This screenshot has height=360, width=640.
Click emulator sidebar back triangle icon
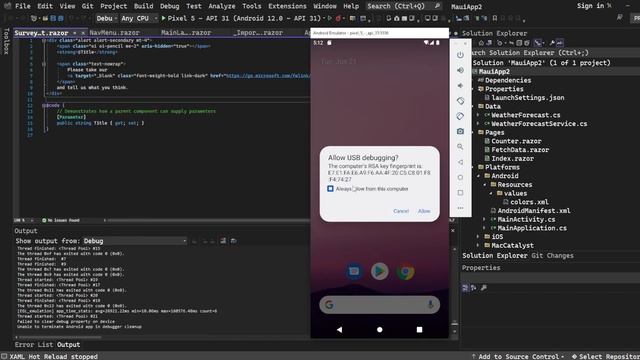(x=460, y=162)
